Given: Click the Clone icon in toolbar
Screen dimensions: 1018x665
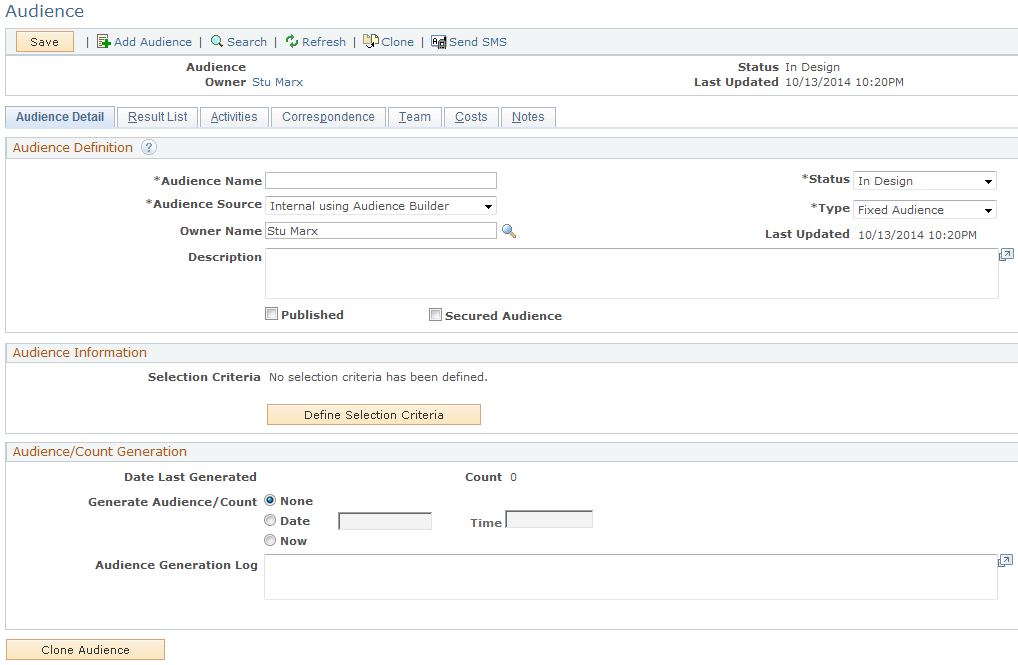Looking at the screenshot, I should [x=371, y=41].
